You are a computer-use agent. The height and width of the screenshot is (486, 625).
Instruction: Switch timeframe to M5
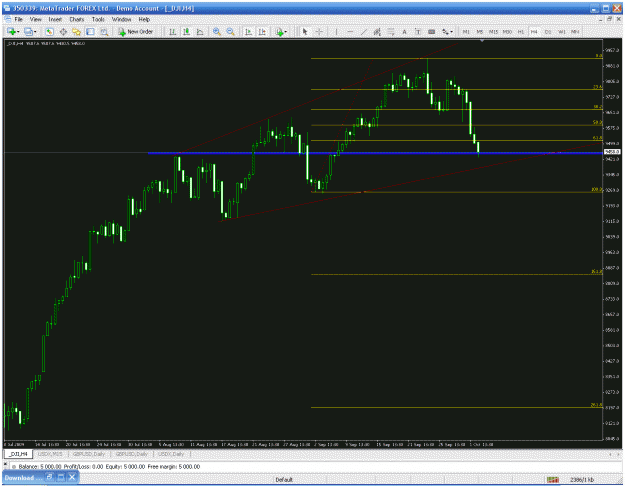(x=480, y=31)
